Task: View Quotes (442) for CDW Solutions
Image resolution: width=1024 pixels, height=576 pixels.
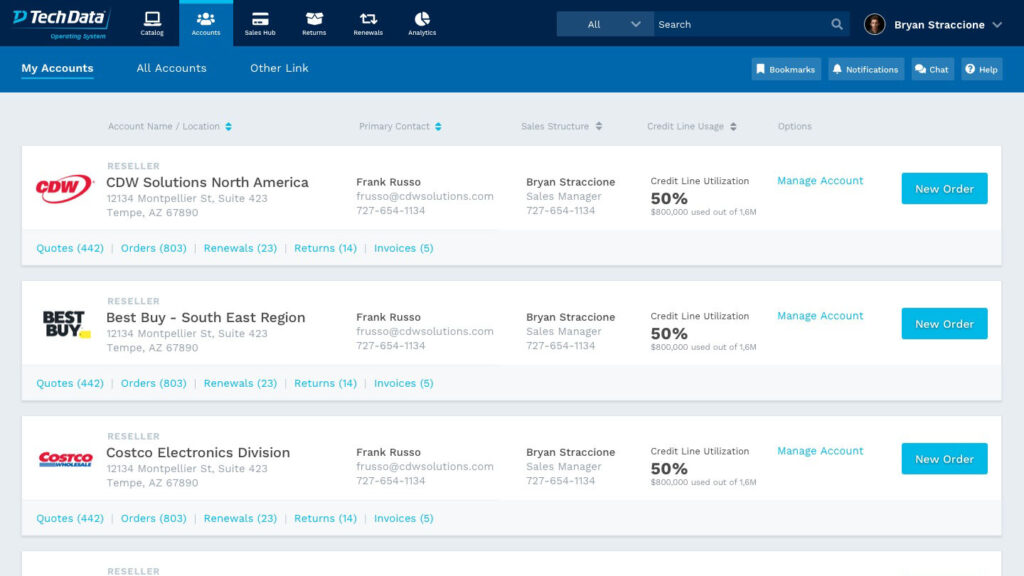Action: point(70,248)
